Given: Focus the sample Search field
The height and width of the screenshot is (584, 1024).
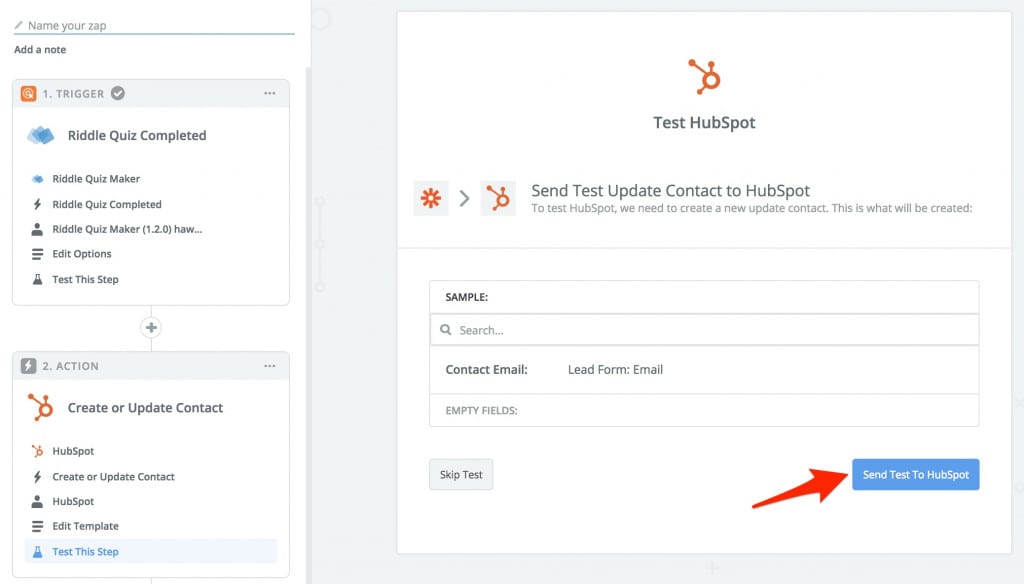Looking at the screenshot, I should coord(704,330).
